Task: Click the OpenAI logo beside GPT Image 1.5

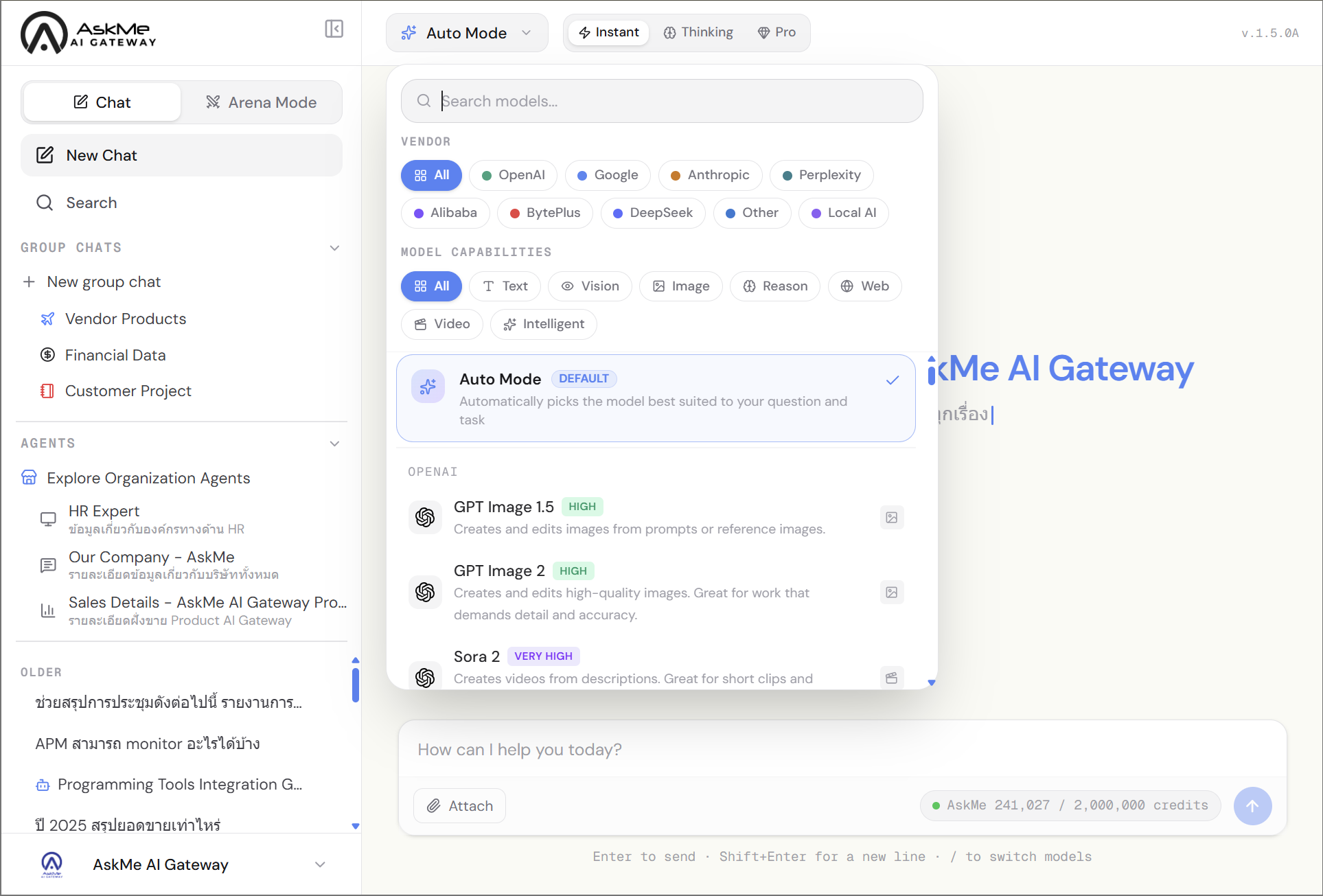Action: pyautogui.click(x=425, y=517)
